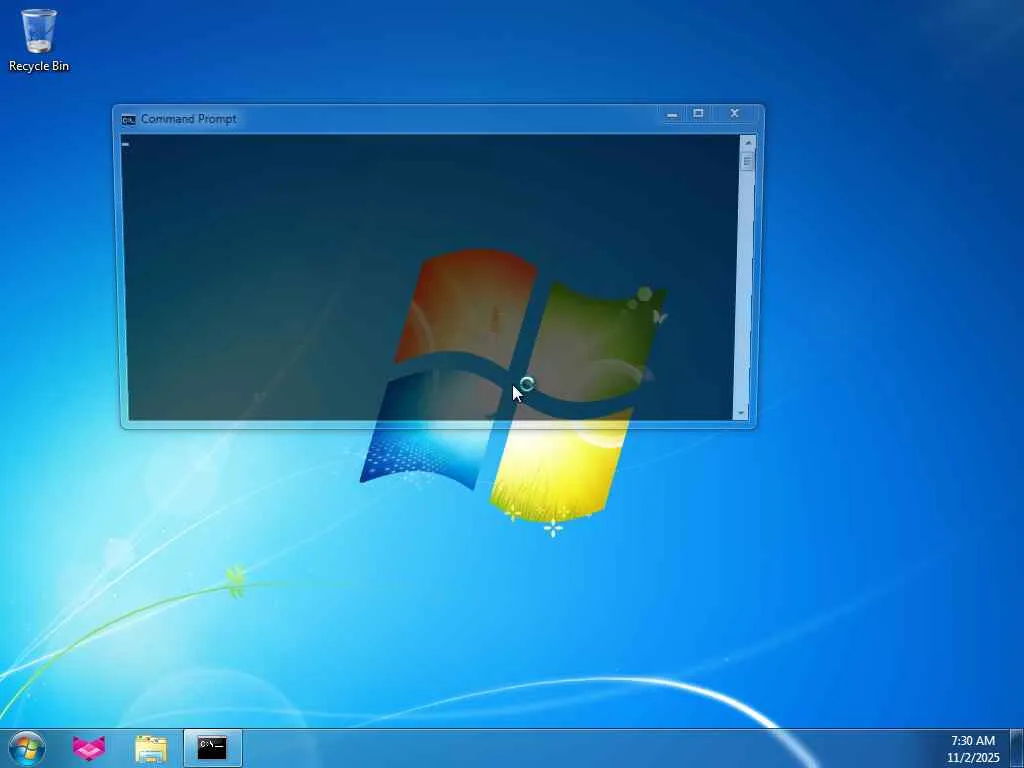Maximize the Command Prompt window
Screen dimensions: 1024x768
[x=698, y=114]
